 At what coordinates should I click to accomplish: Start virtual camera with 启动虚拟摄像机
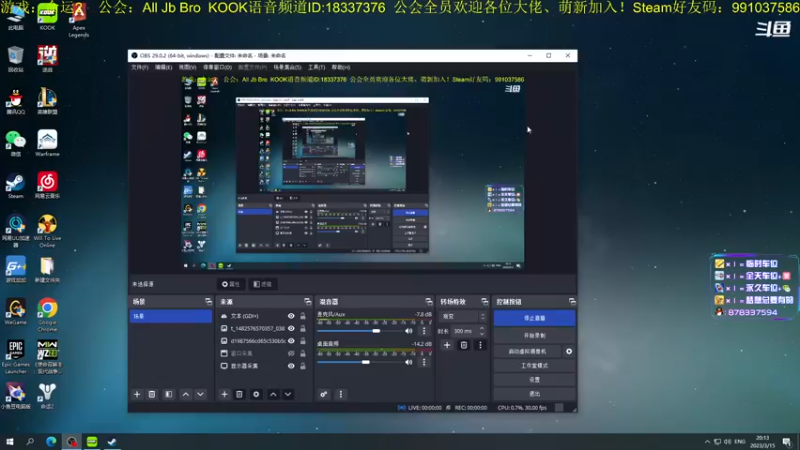(x=528, y=352)
